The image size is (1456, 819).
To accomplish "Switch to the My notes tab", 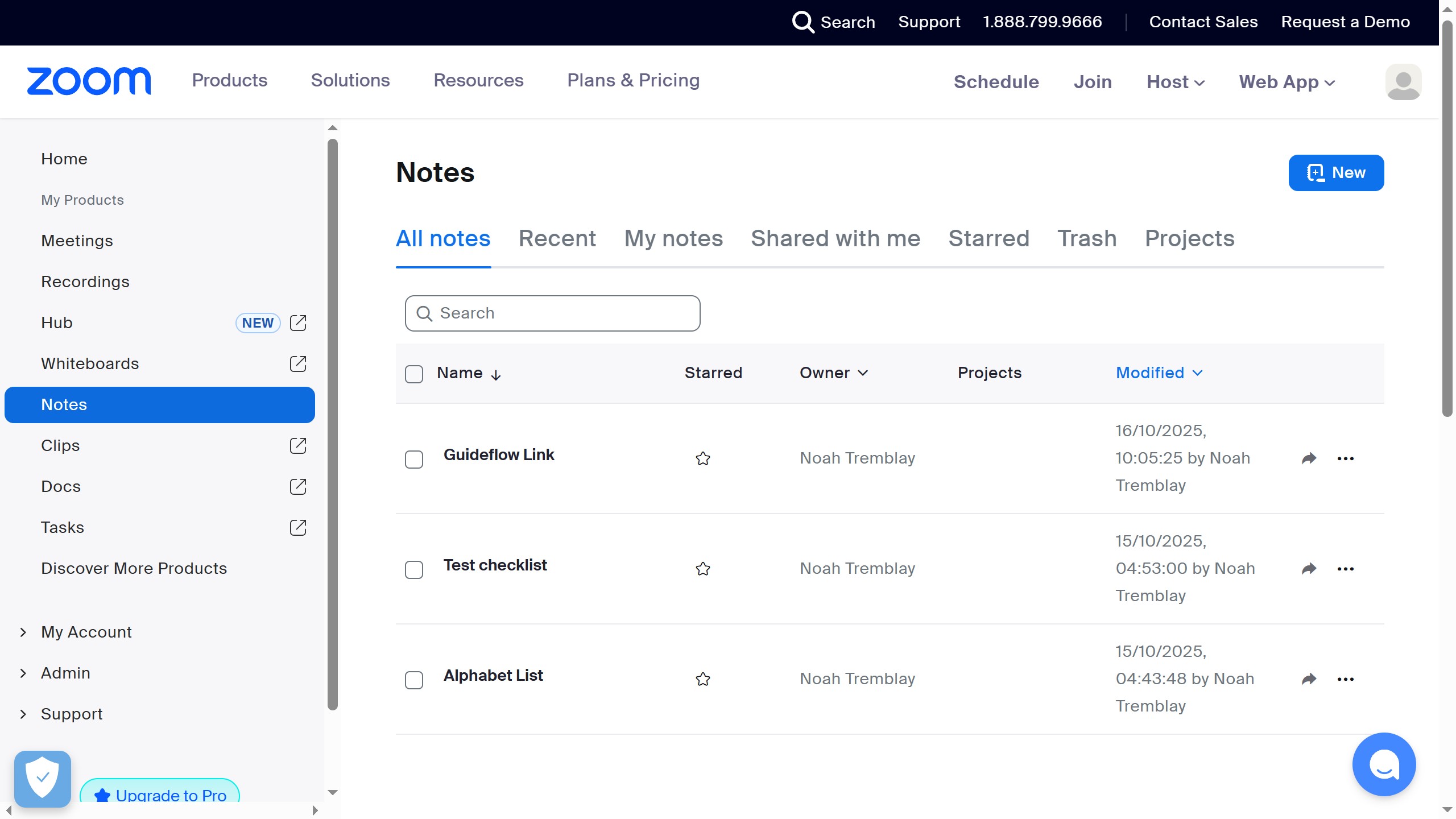I will tap(673, 238).
